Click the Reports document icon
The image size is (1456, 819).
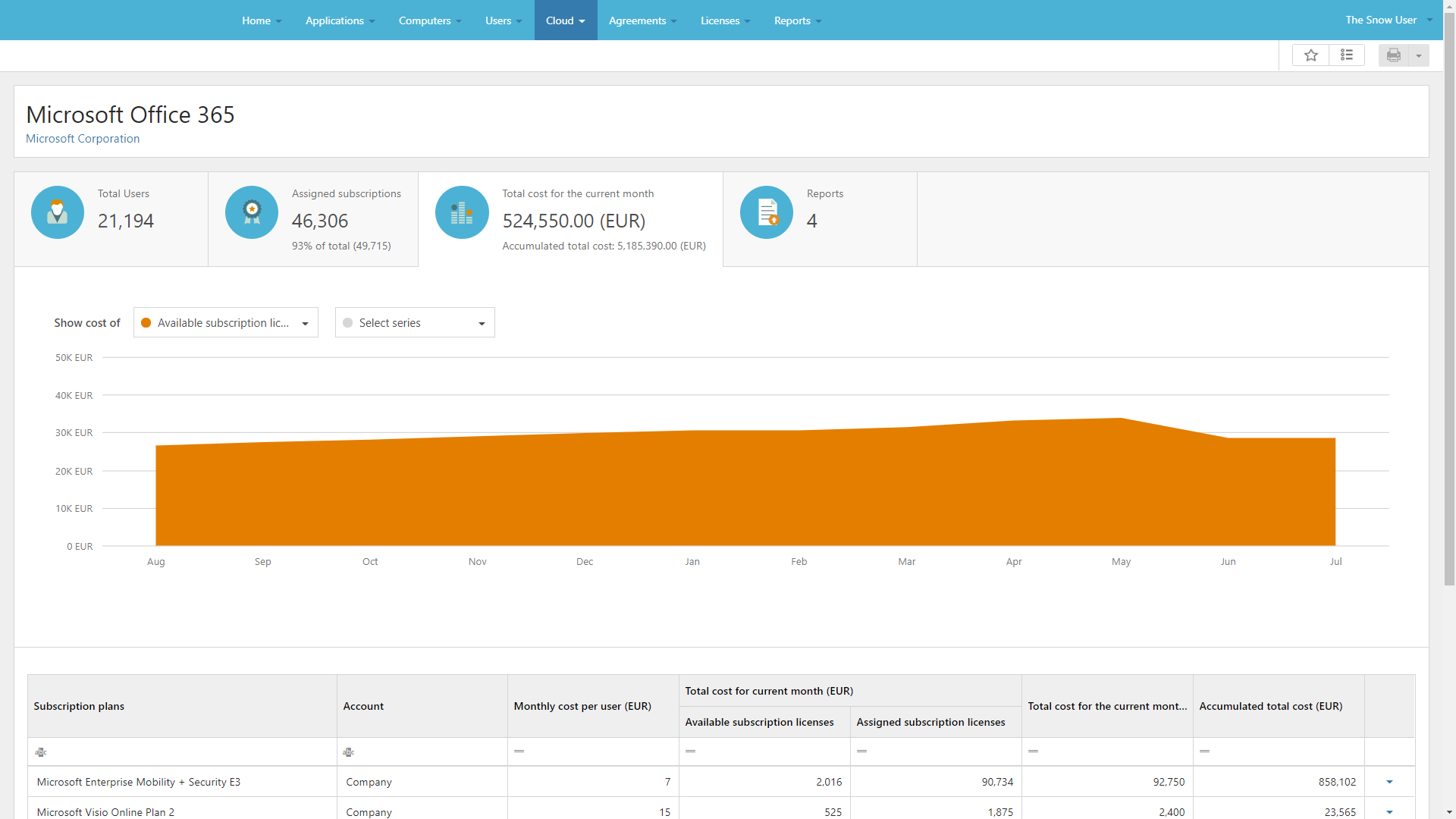click(x=767, y=212)
